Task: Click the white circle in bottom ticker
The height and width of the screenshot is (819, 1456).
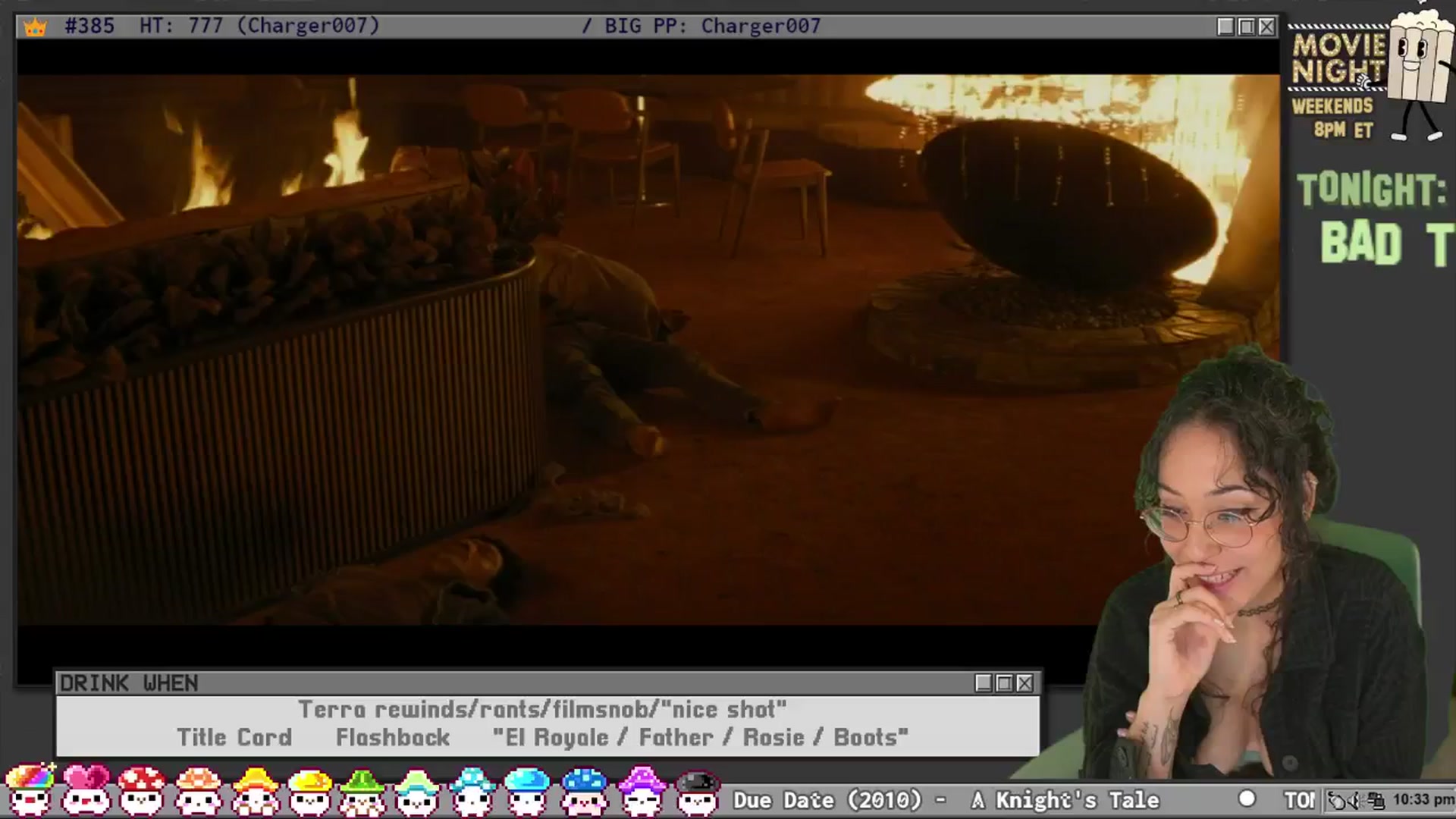Action: [1247, 799]
